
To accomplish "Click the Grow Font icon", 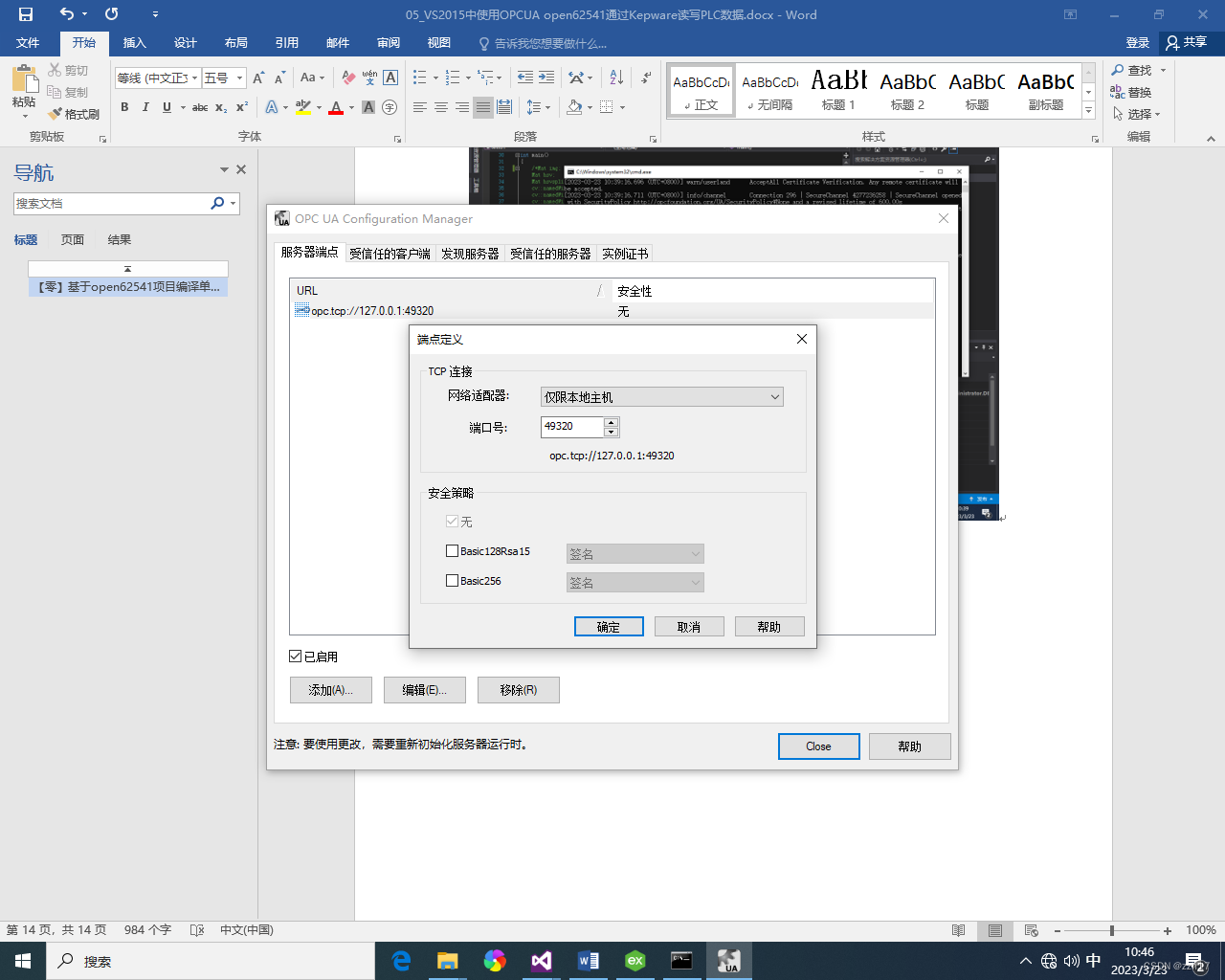I will [258, 78].
